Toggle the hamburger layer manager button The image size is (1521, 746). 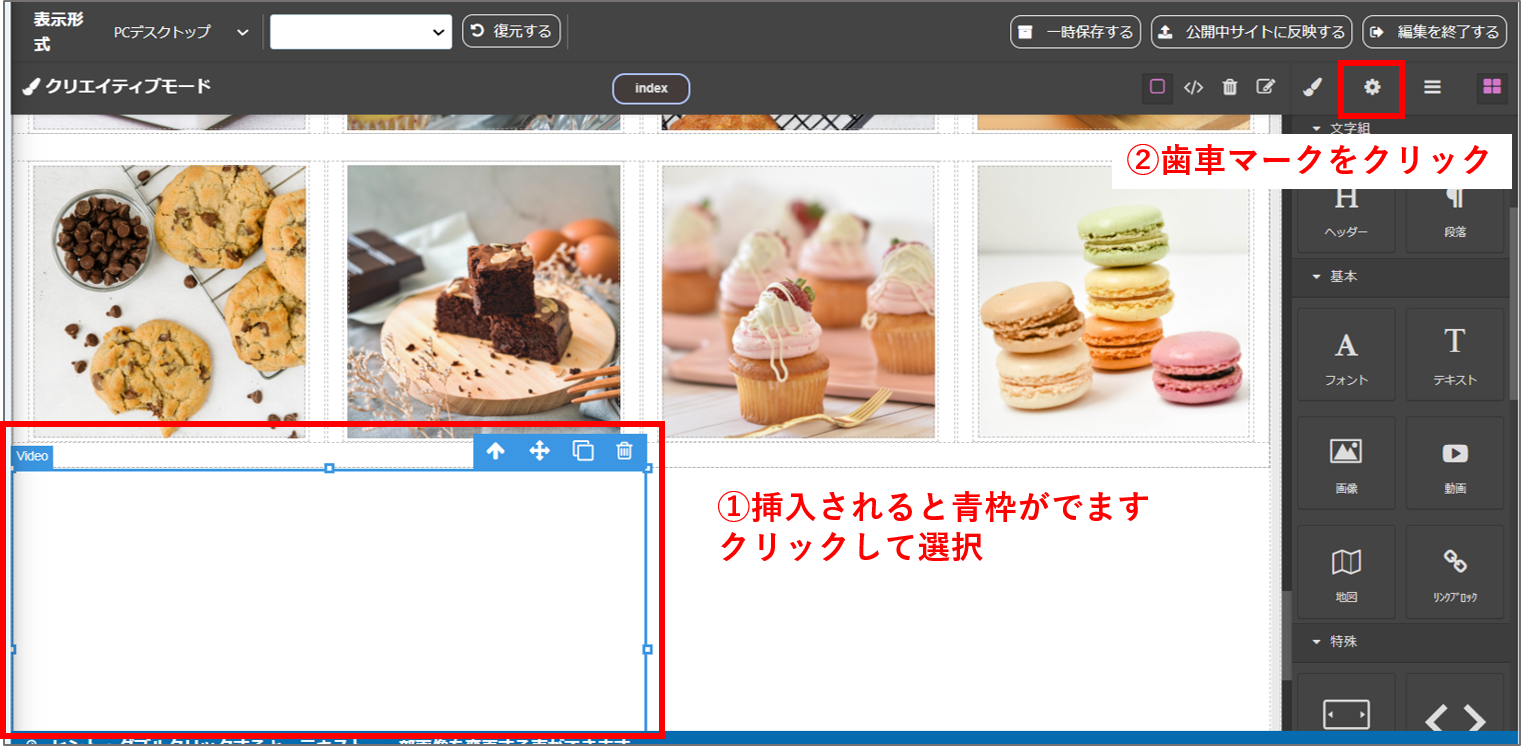pyautogui.click(x=1432, y=87)
